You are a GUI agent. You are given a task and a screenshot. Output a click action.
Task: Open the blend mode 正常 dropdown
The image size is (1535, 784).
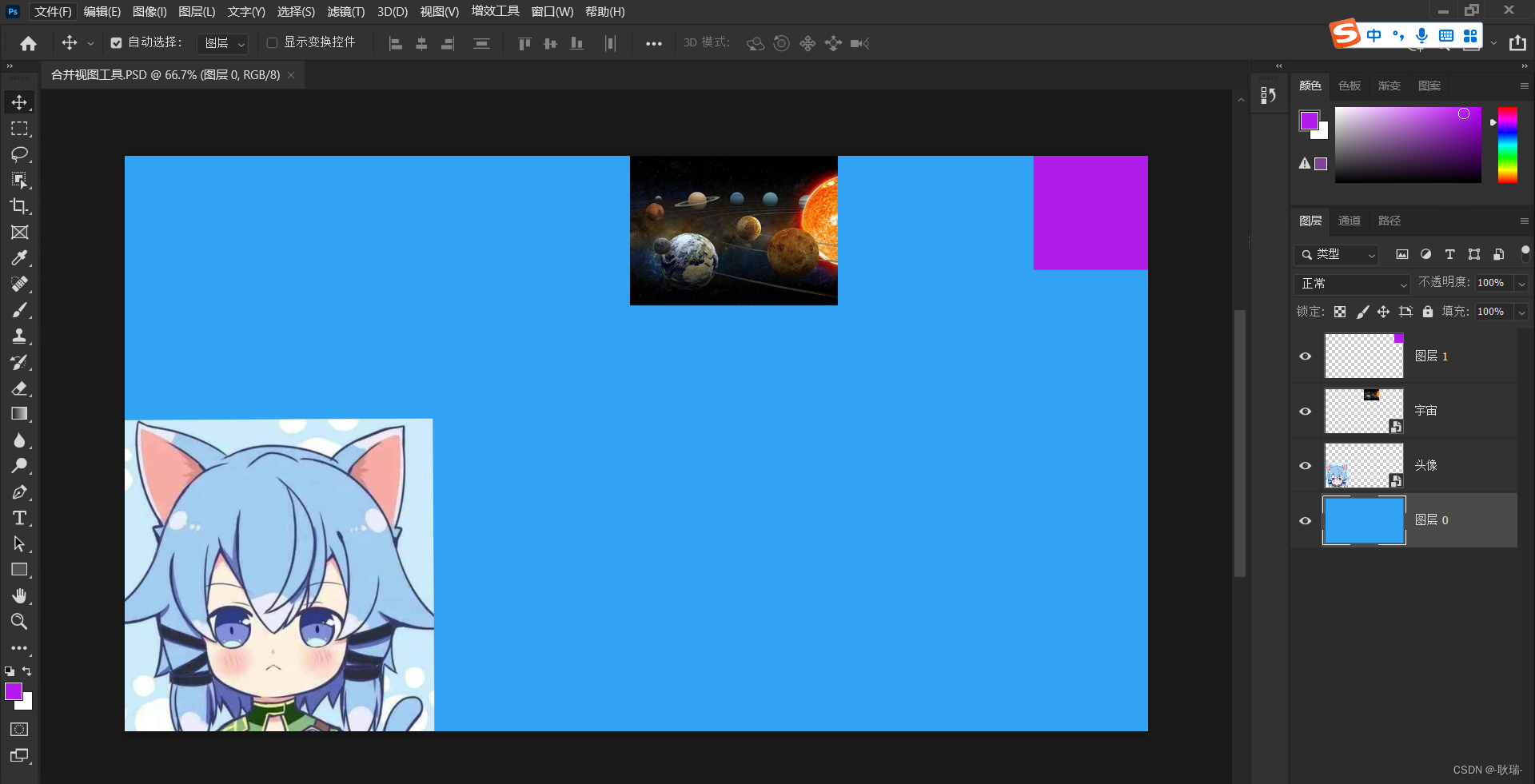pyautogui.click(x=1352, y=284)
